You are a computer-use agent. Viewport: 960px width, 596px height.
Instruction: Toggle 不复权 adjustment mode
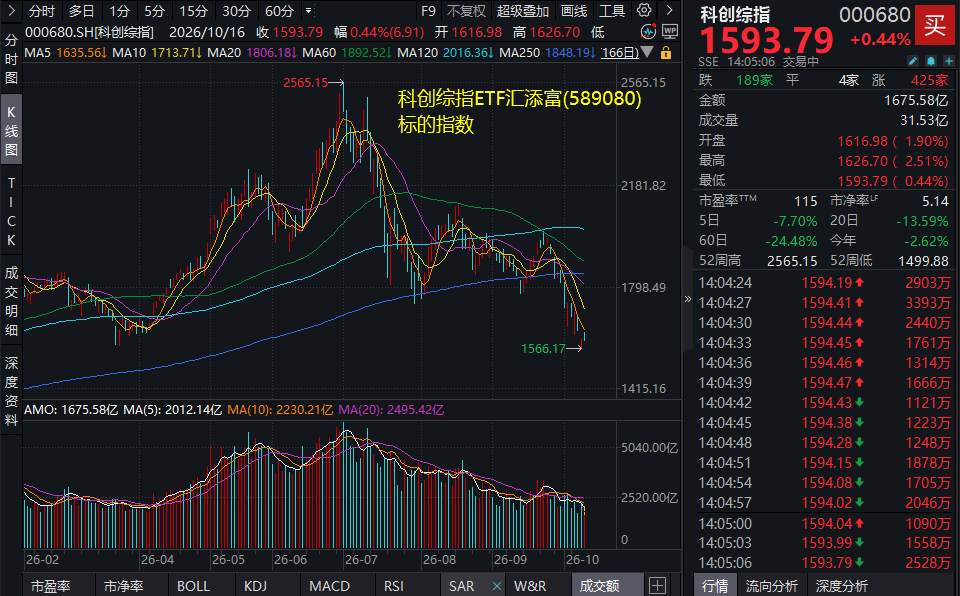pos(466,11)
